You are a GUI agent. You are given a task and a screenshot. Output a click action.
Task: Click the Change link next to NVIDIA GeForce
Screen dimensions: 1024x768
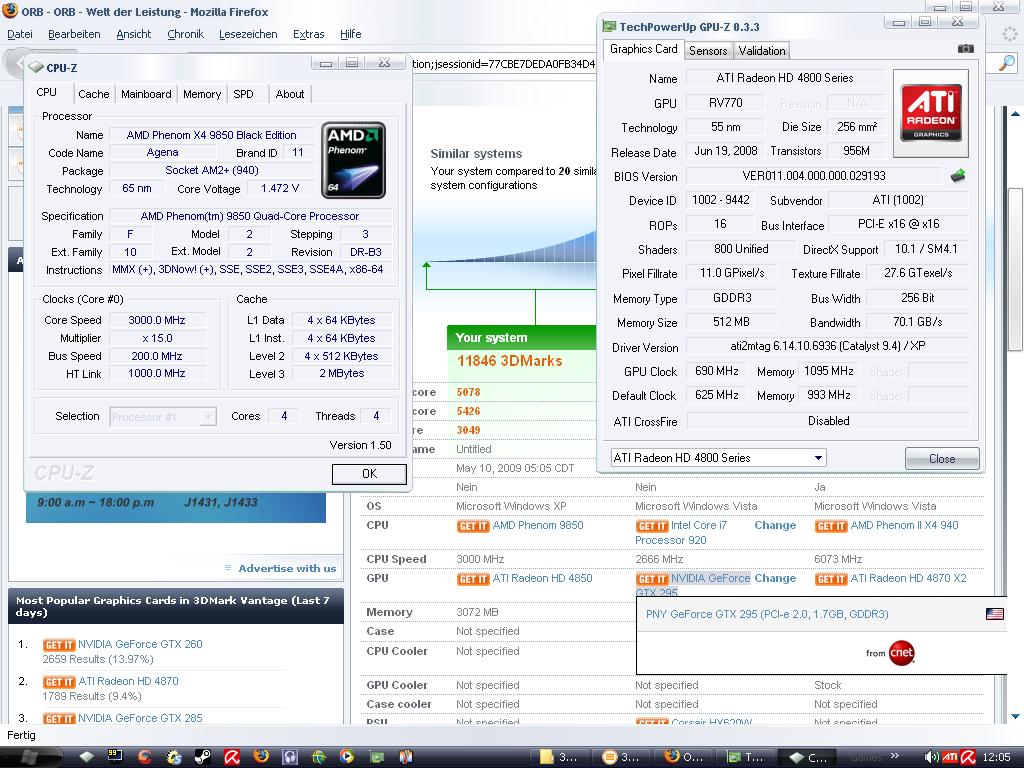tap(775, 578)
